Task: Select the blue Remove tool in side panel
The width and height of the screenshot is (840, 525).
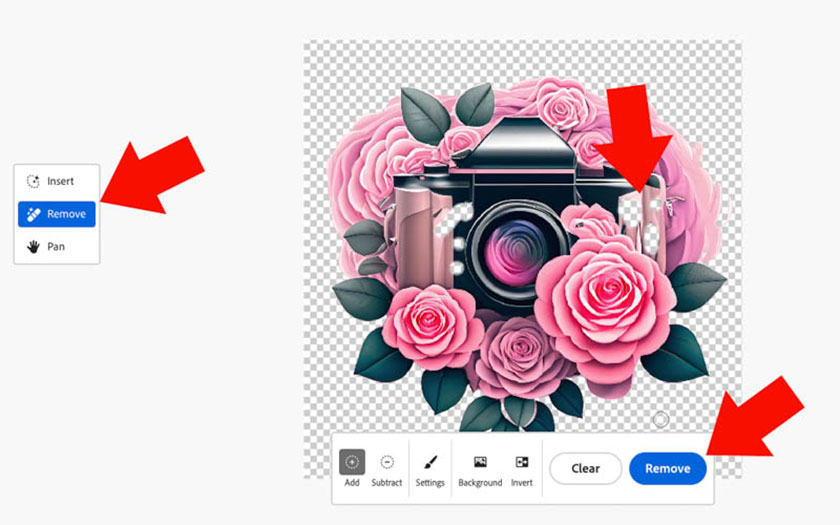Action: coord(56,214)
